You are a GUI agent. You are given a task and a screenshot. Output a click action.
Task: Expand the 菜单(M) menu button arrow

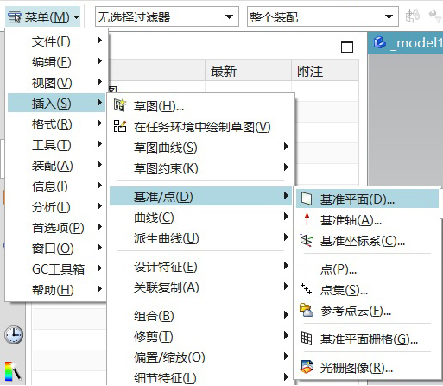point(77,17)
